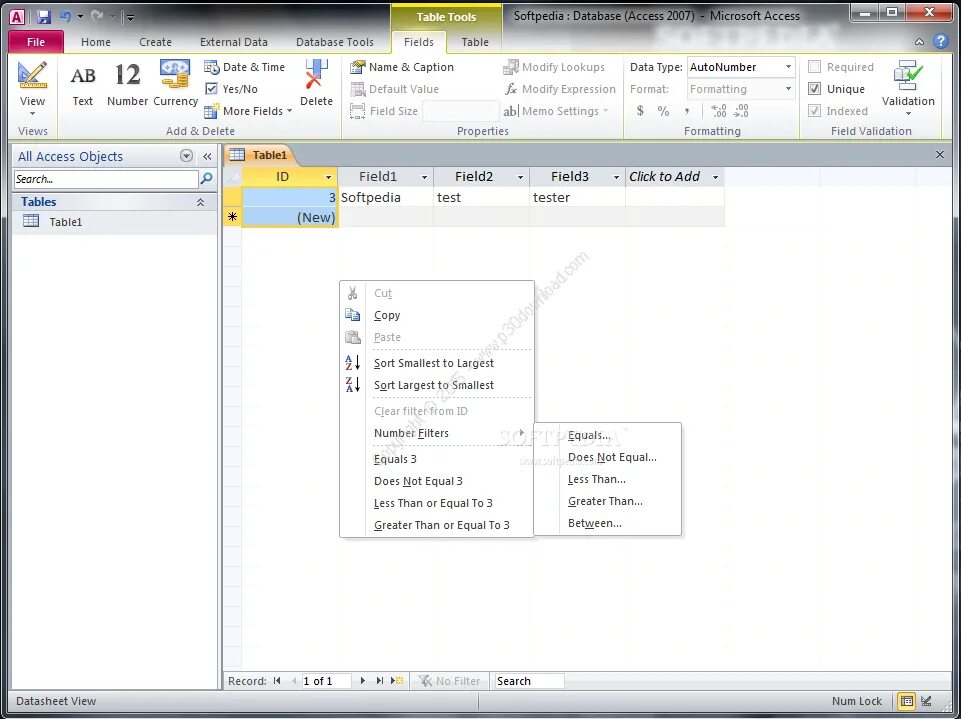
Task: Increase decimal places
Action: click(718, 111)
